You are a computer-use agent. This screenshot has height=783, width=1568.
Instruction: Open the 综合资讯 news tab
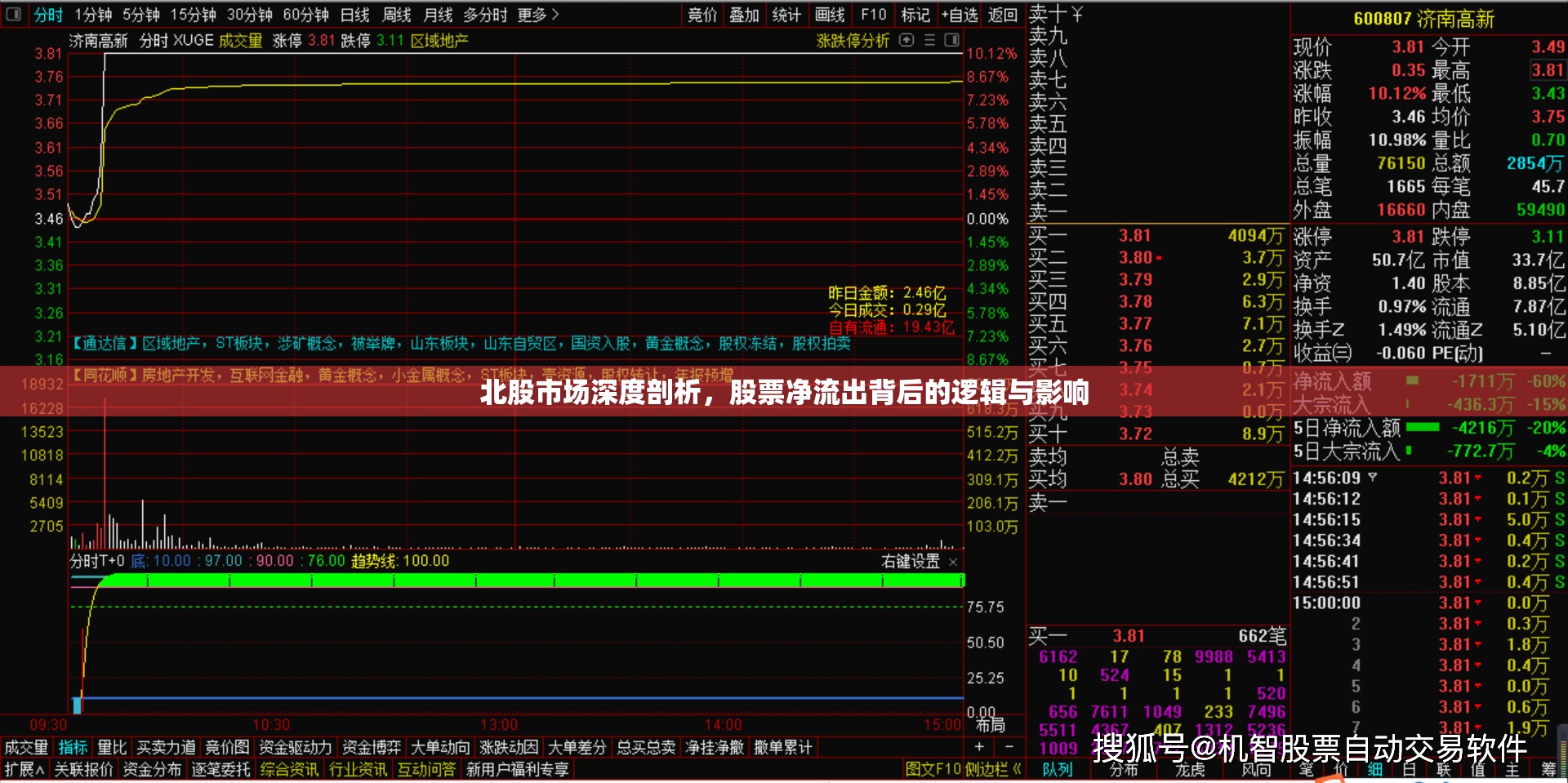[289, 769]
